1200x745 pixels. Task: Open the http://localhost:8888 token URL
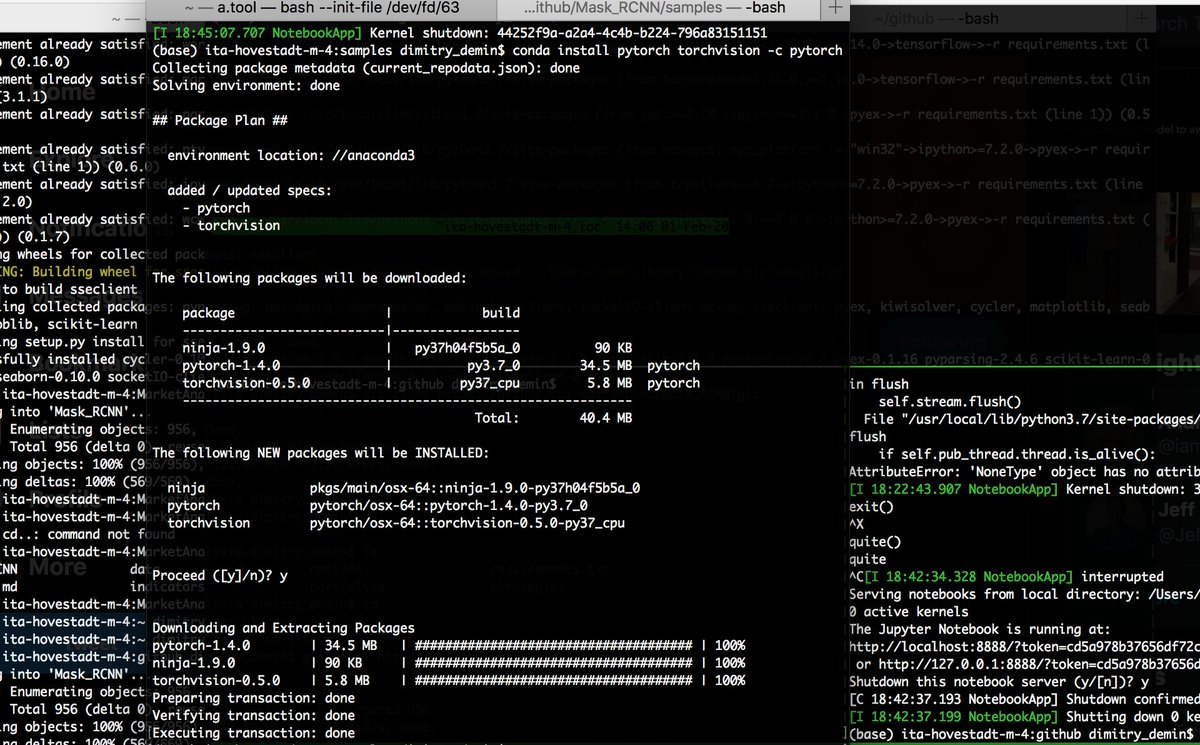coord(1024,647)
